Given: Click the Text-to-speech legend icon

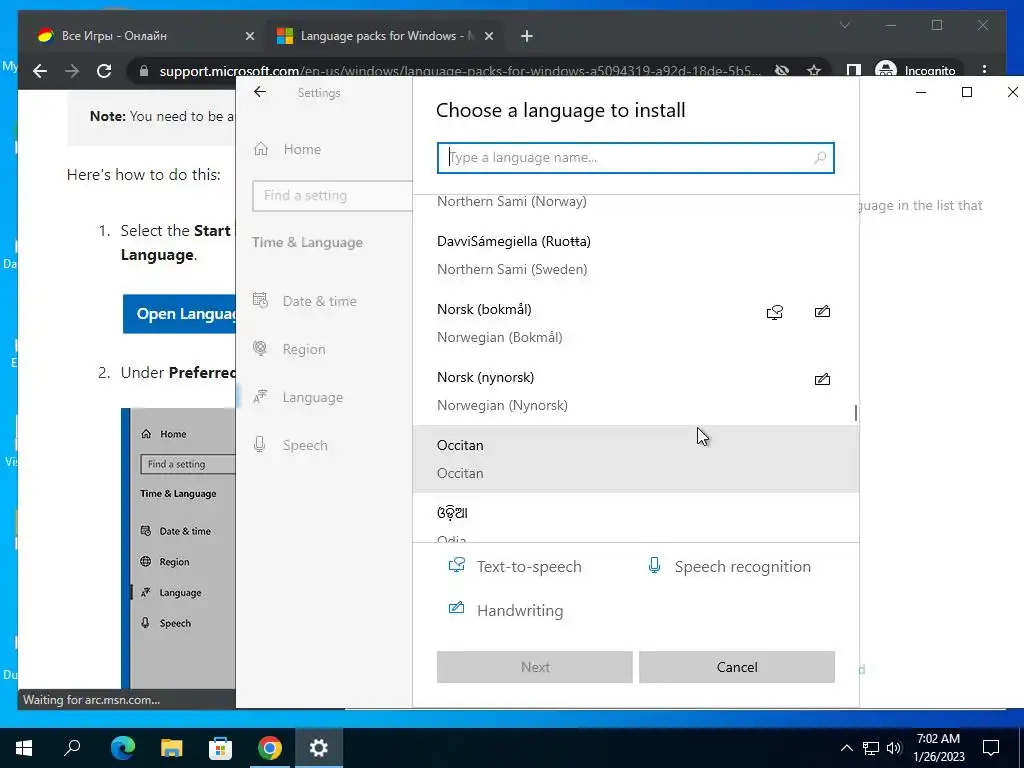Looking at the screenshot, I should tap(456, 565).
